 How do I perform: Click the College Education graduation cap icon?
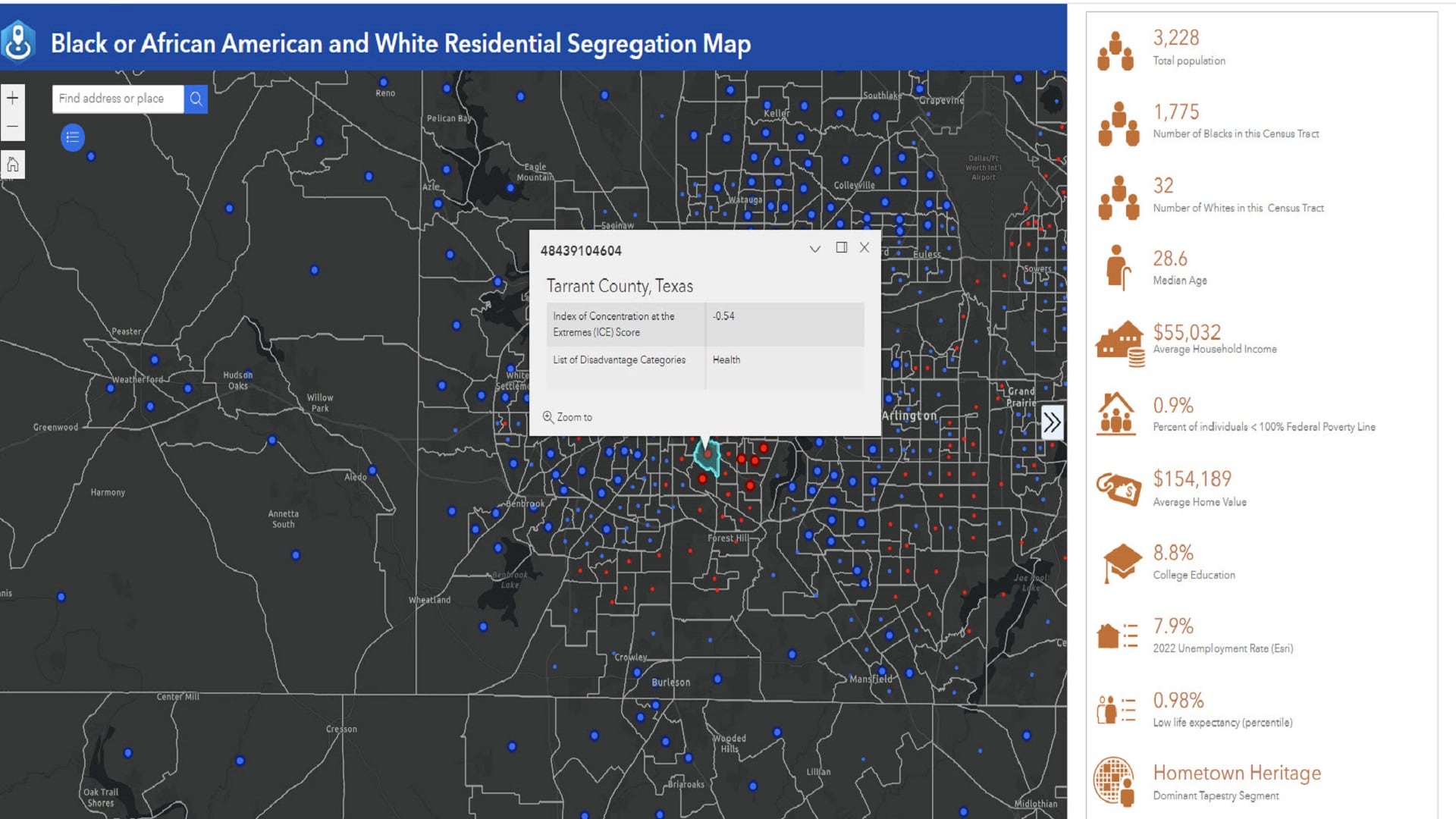click(x=1121, y=563)
